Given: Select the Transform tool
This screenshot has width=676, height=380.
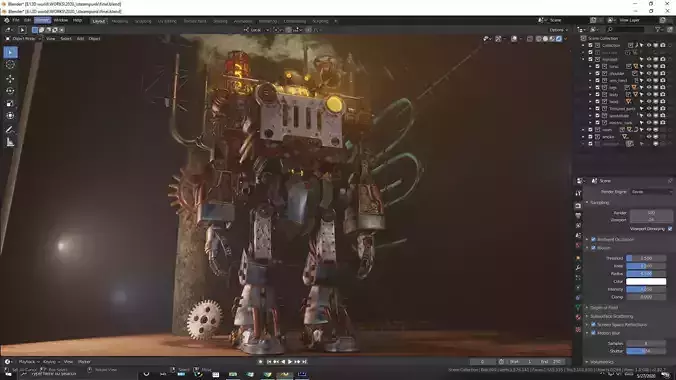Looking at the screenshot, I should click(x=10, y=116).
